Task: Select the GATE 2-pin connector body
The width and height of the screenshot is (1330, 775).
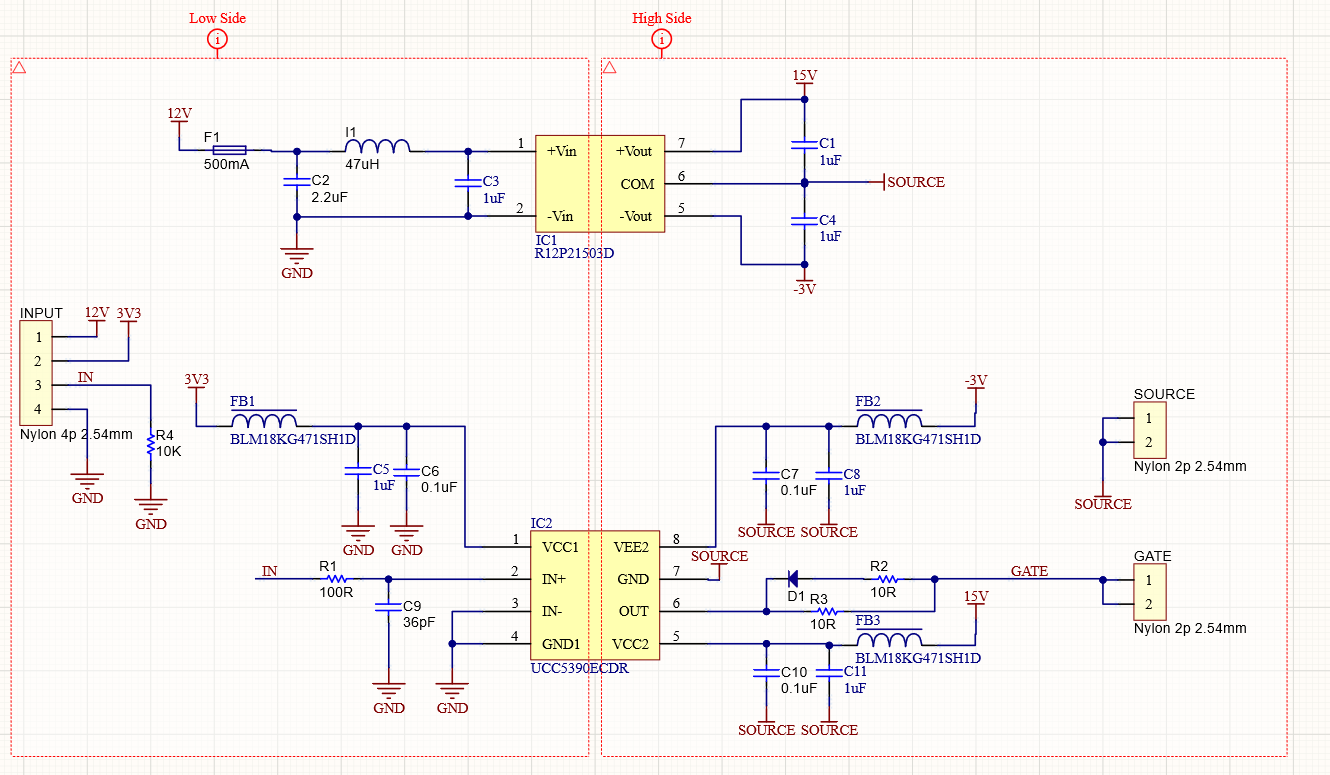Action: click(1150, 592)
